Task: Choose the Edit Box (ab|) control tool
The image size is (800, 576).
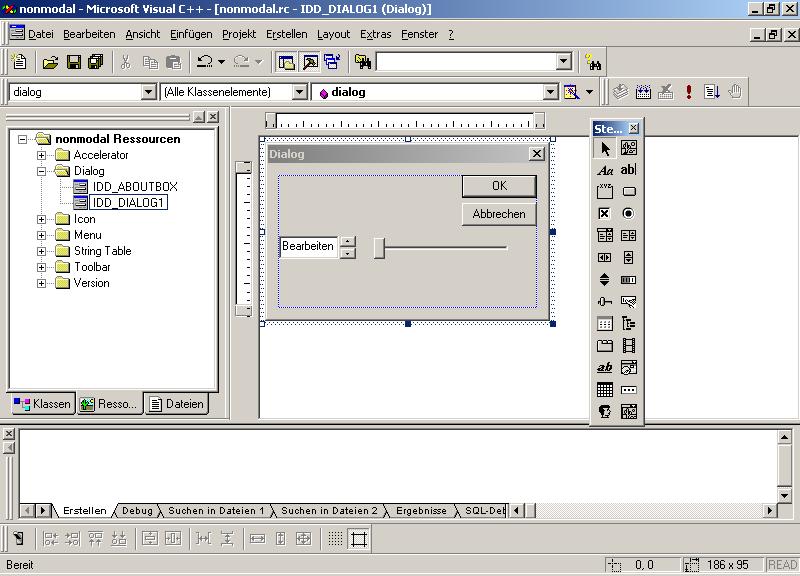Action: (629, 170)
